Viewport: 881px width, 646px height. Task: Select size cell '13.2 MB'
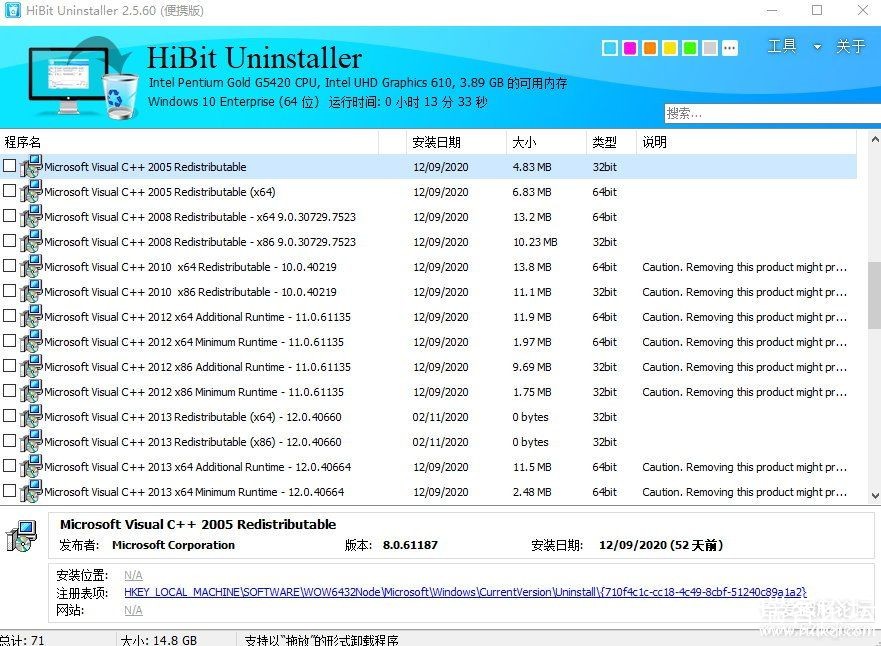pyautogui.click(x=532, y=217)
